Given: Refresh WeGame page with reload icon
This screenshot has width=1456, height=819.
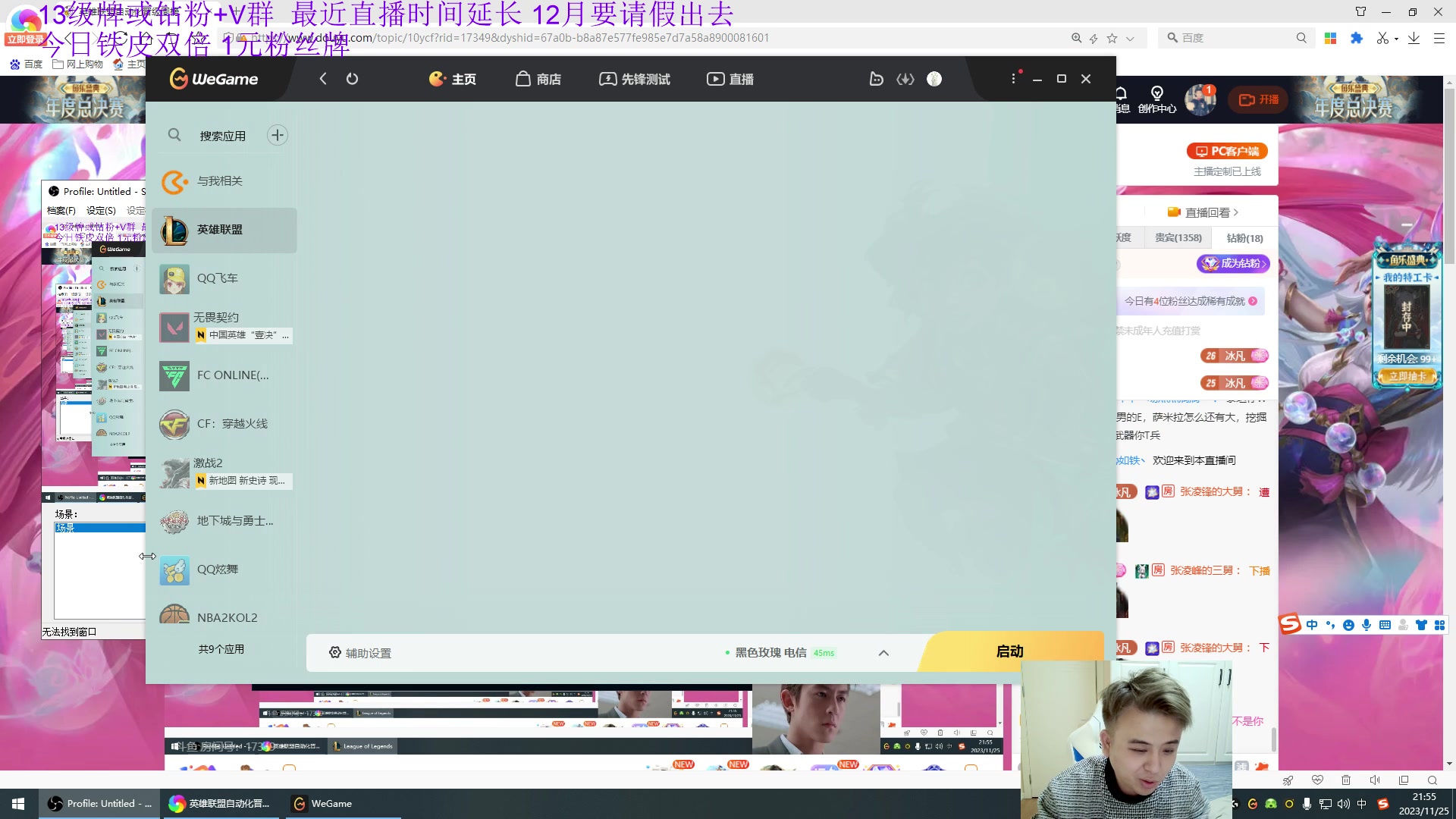Looking at the screenshot, I should pos(352,79).
